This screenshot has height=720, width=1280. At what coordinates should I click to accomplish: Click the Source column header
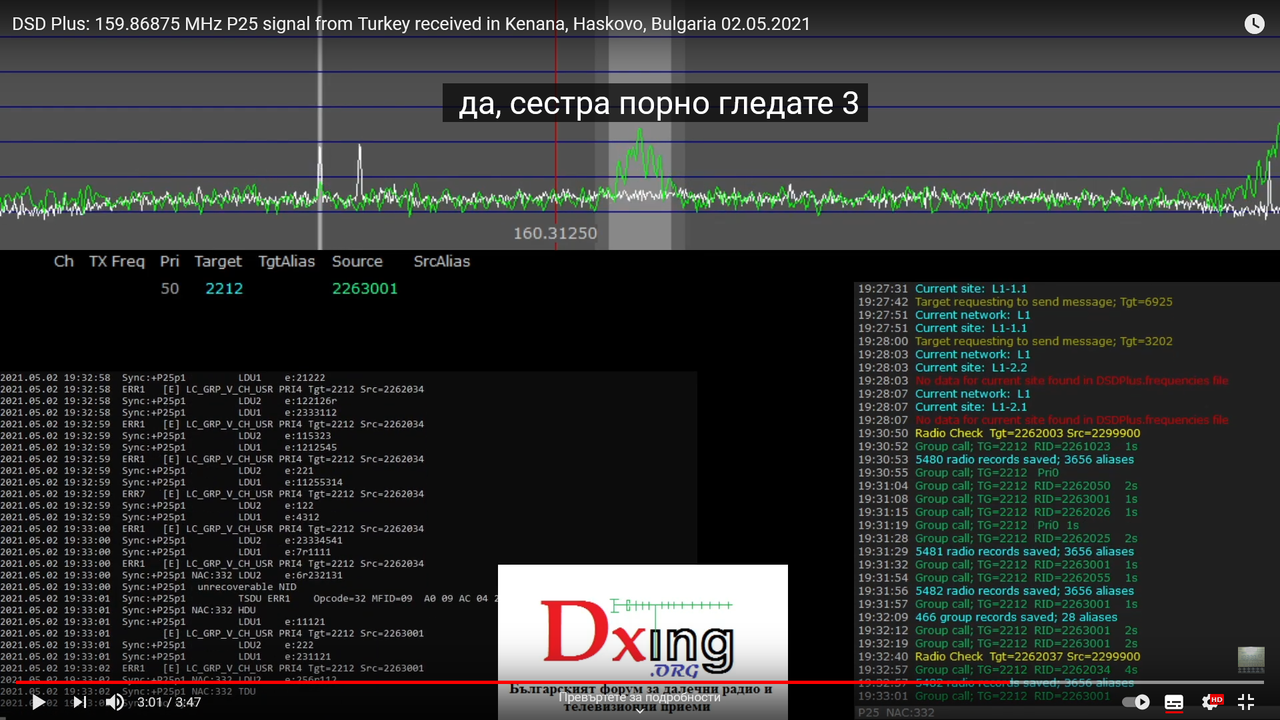pyautogui.click(x=357, y=261)
